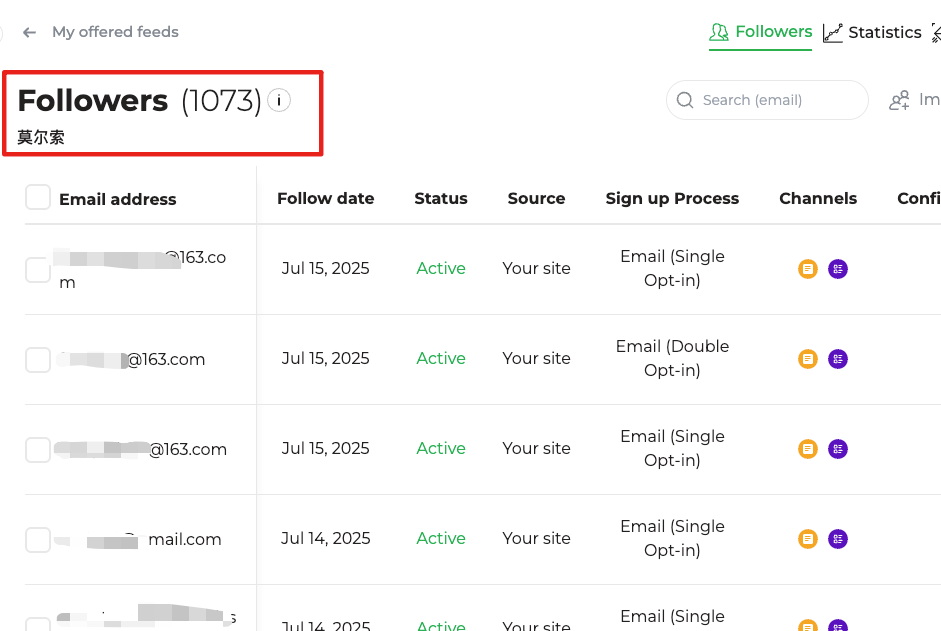Viewport: 941px width, 631px height.
Task: Select the checkbox for the mail.com follower
Action: point(38,540)
